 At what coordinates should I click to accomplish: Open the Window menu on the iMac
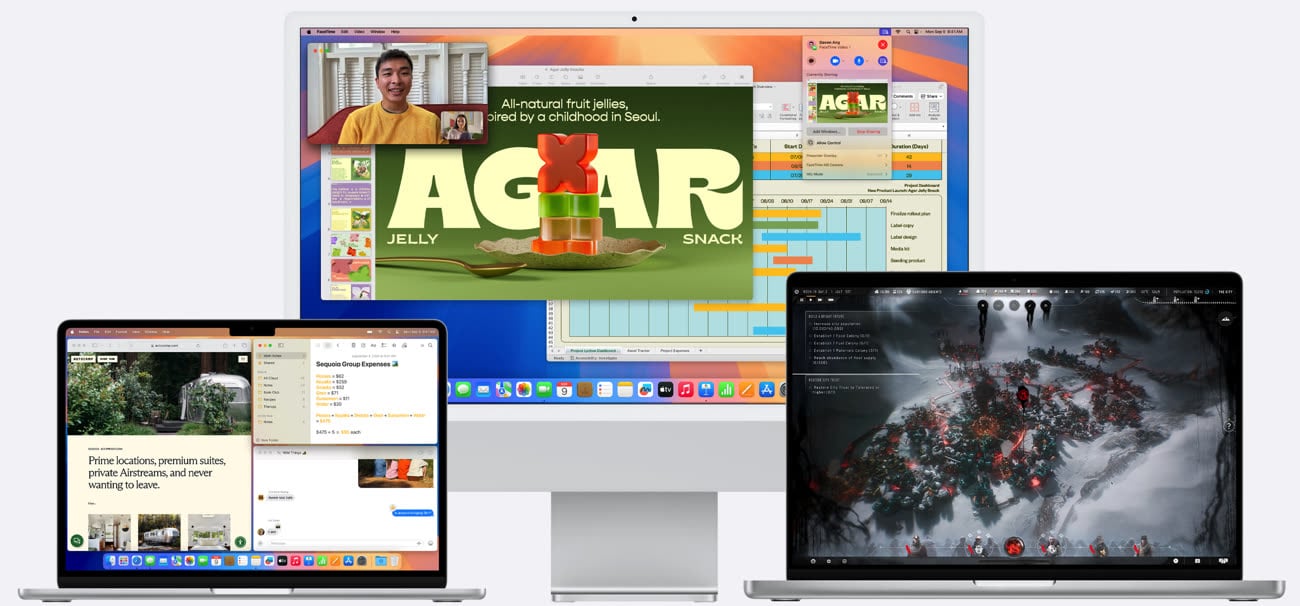click(378, 32)
